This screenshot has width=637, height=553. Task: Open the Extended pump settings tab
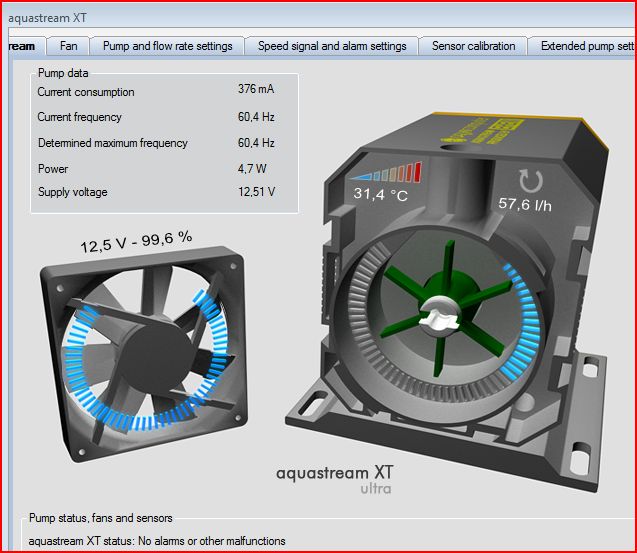[583, 46]
